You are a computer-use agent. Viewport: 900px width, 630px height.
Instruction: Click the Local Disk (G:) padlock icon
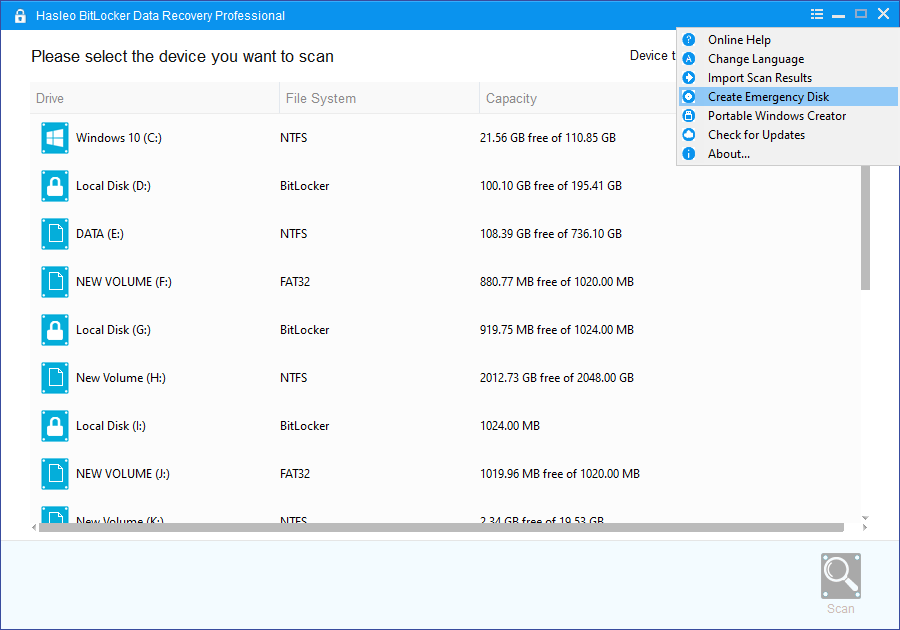click(55, 330)
